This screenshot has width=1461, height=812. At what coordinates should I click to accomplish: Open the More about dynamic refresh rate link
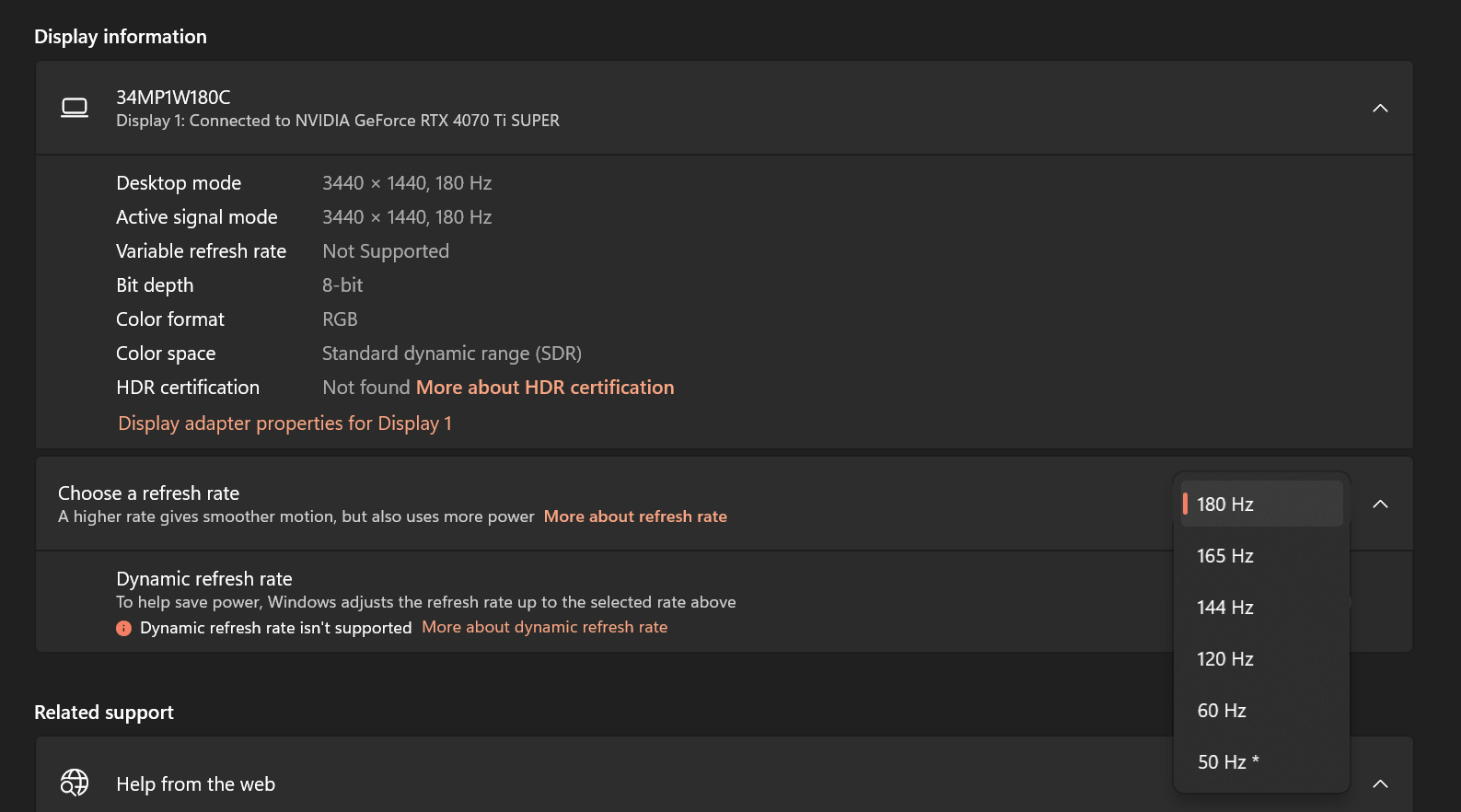coord(544,627)
